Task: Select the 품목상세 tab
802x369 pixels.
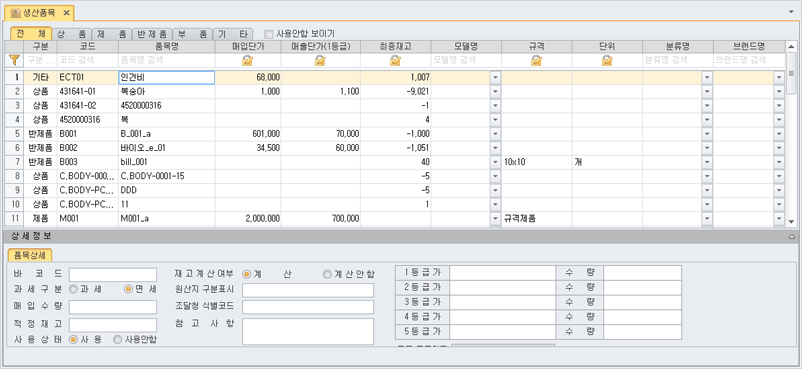Action: (x=30, y=255)
